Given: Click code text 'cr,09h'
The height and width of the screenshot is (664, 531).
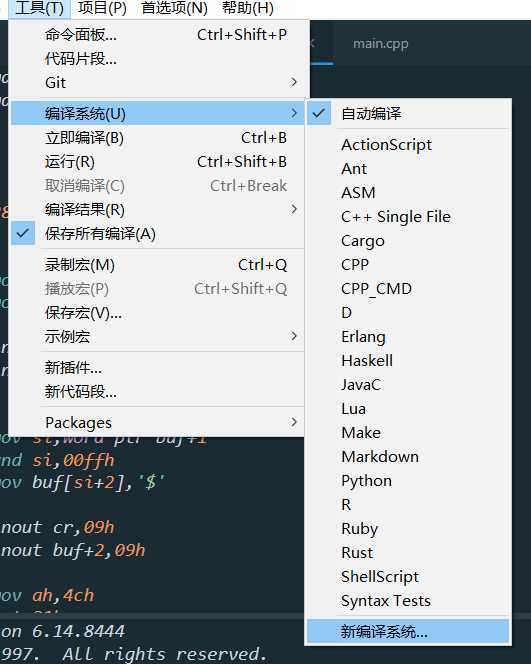Looking at the screenshot, I should click(x=84, y=528).
